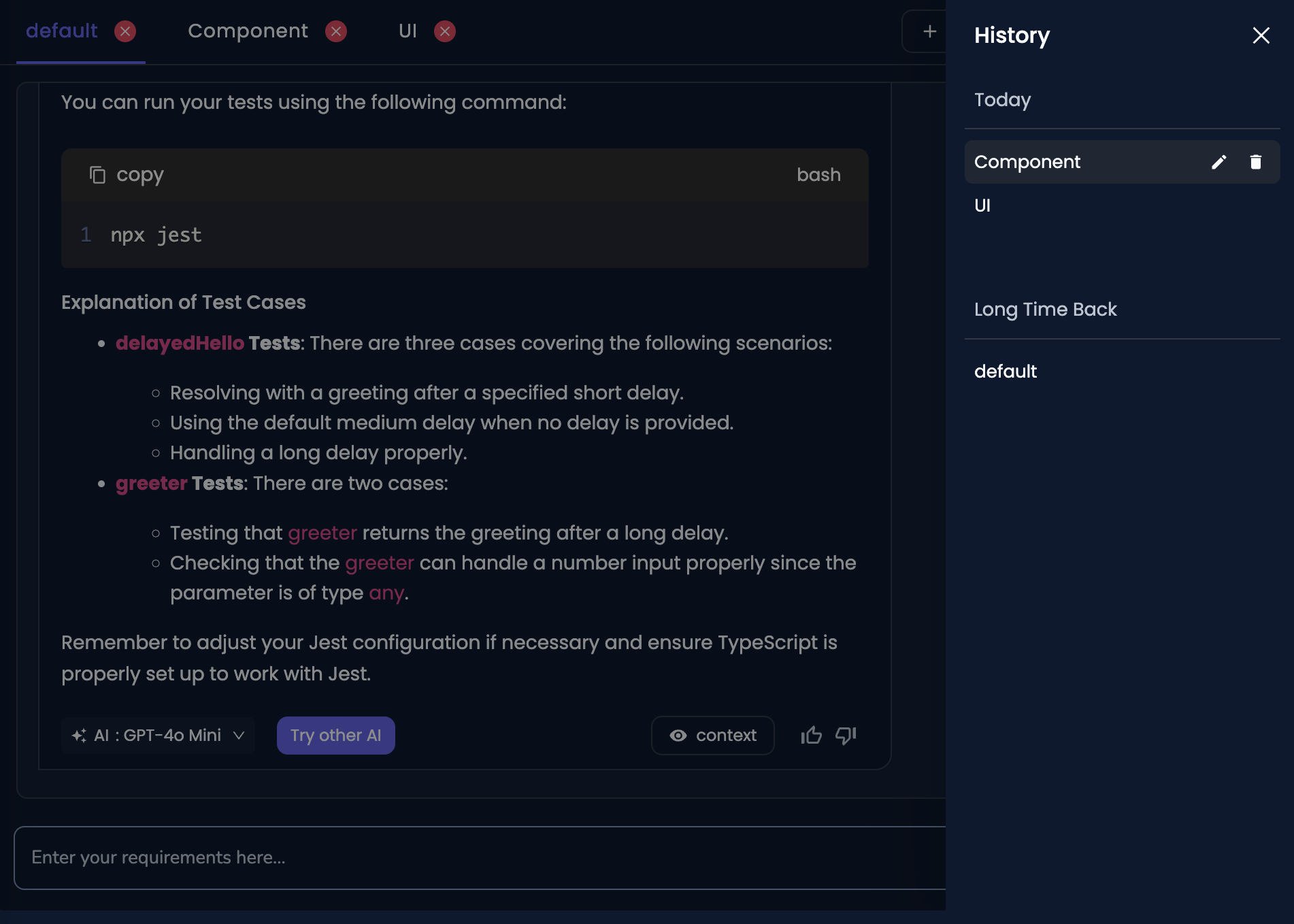The width and height of the screenshot is (1294, 924).
Task: Open a new chat with the plus icon
Action: click(928, 31)
